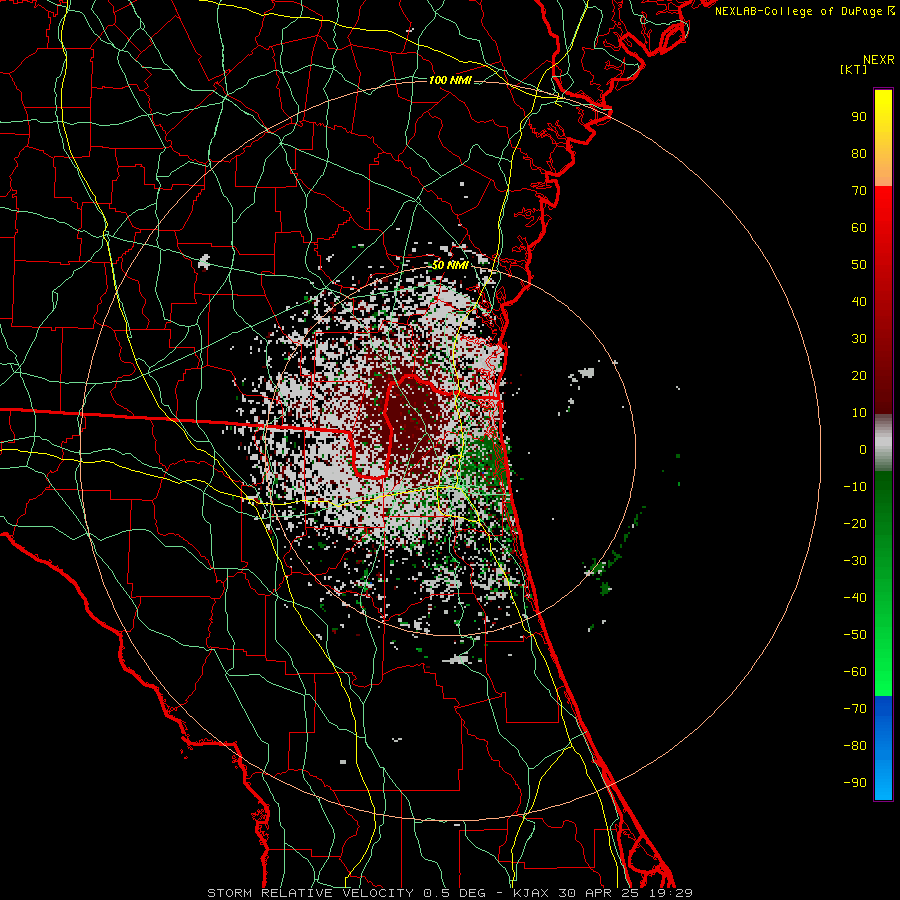This screenshot has width=900, height=900.
Task: Click the Storm Relative Velocity caption at bottom
Action: 449,893
